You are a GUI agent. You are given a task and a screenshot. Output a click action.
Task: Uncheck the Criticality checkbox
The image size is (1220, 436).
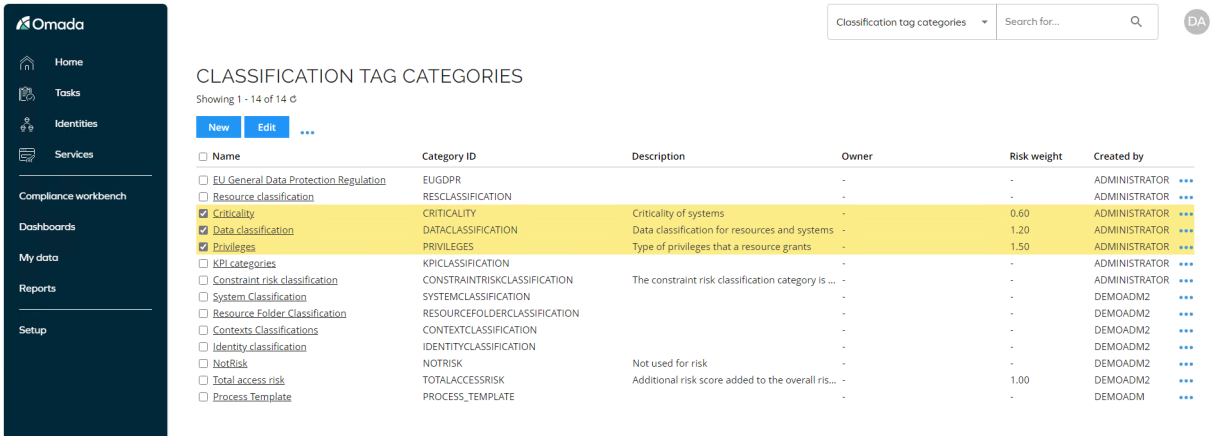(x=204, y=213)
